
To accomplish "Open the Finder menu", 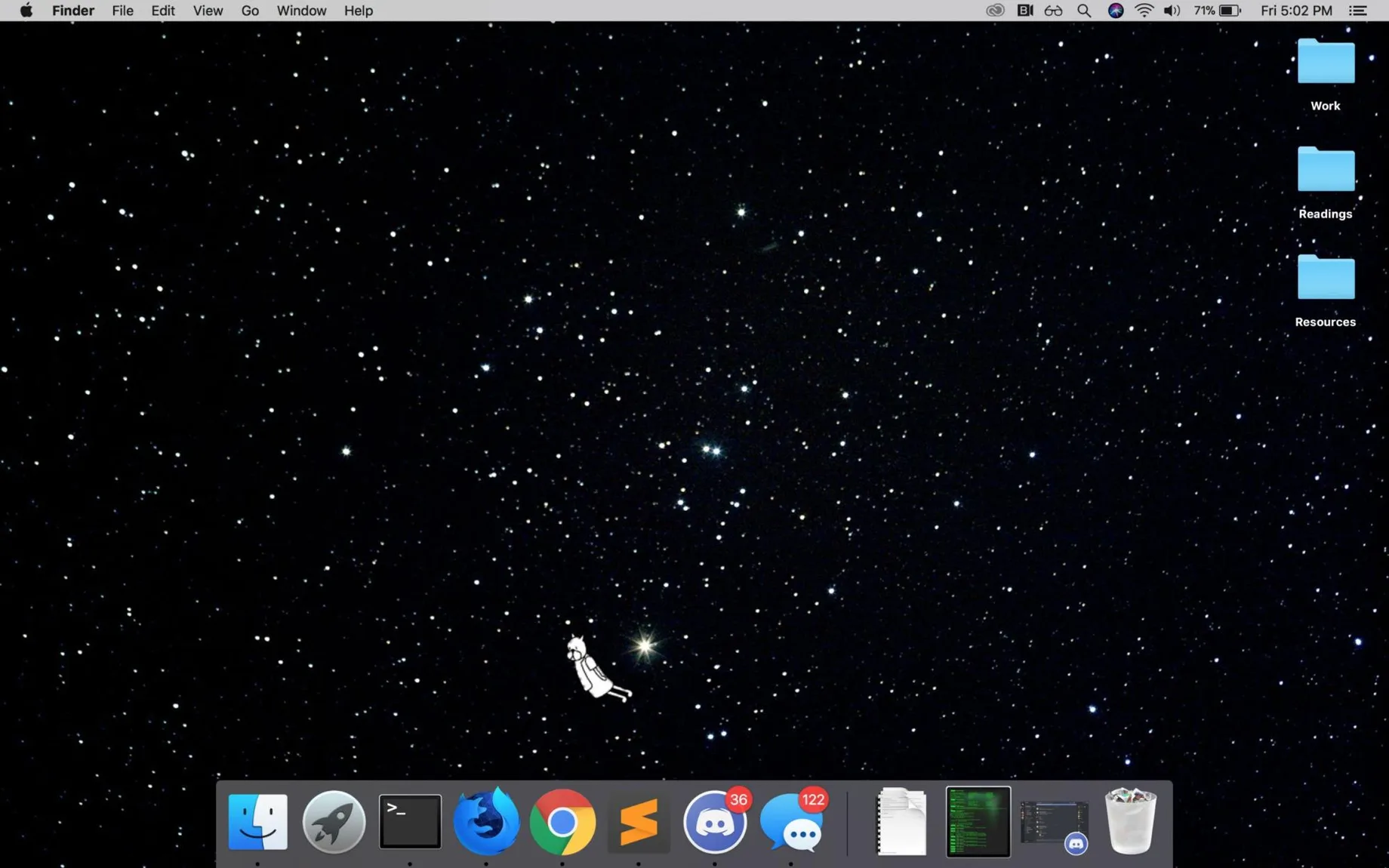I will (73, 11).
